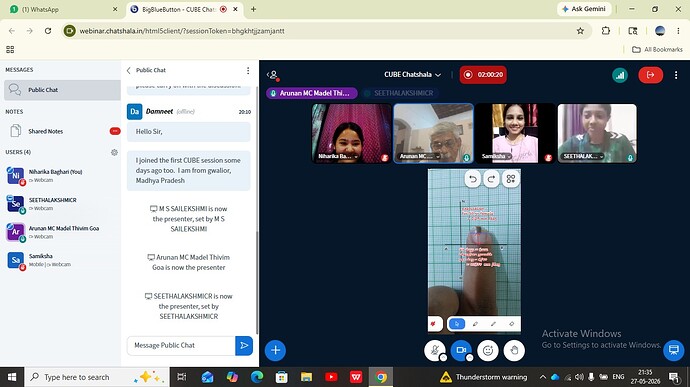Click Arunan MC Madel Thivim Goa avatar
The width and height of the screenshot is (690, 387).
15,232
